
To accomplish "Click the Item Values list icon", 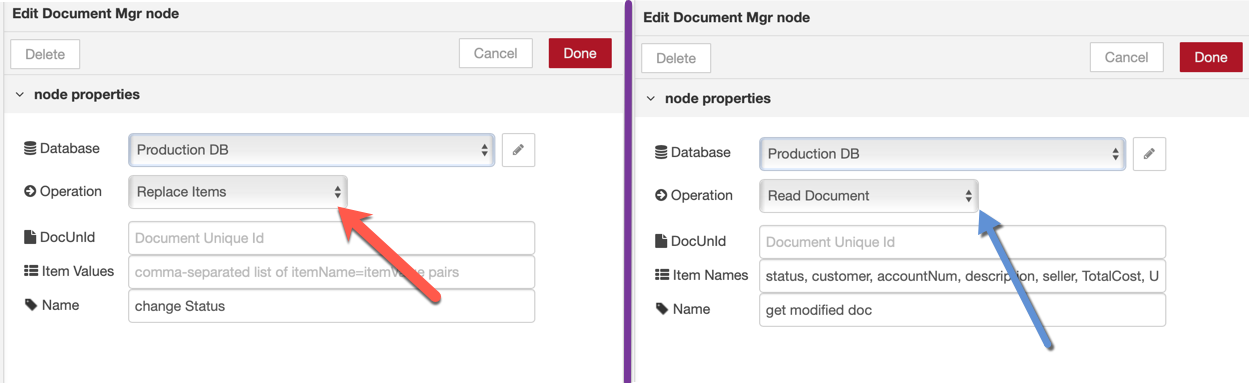I will coord(30,271).
